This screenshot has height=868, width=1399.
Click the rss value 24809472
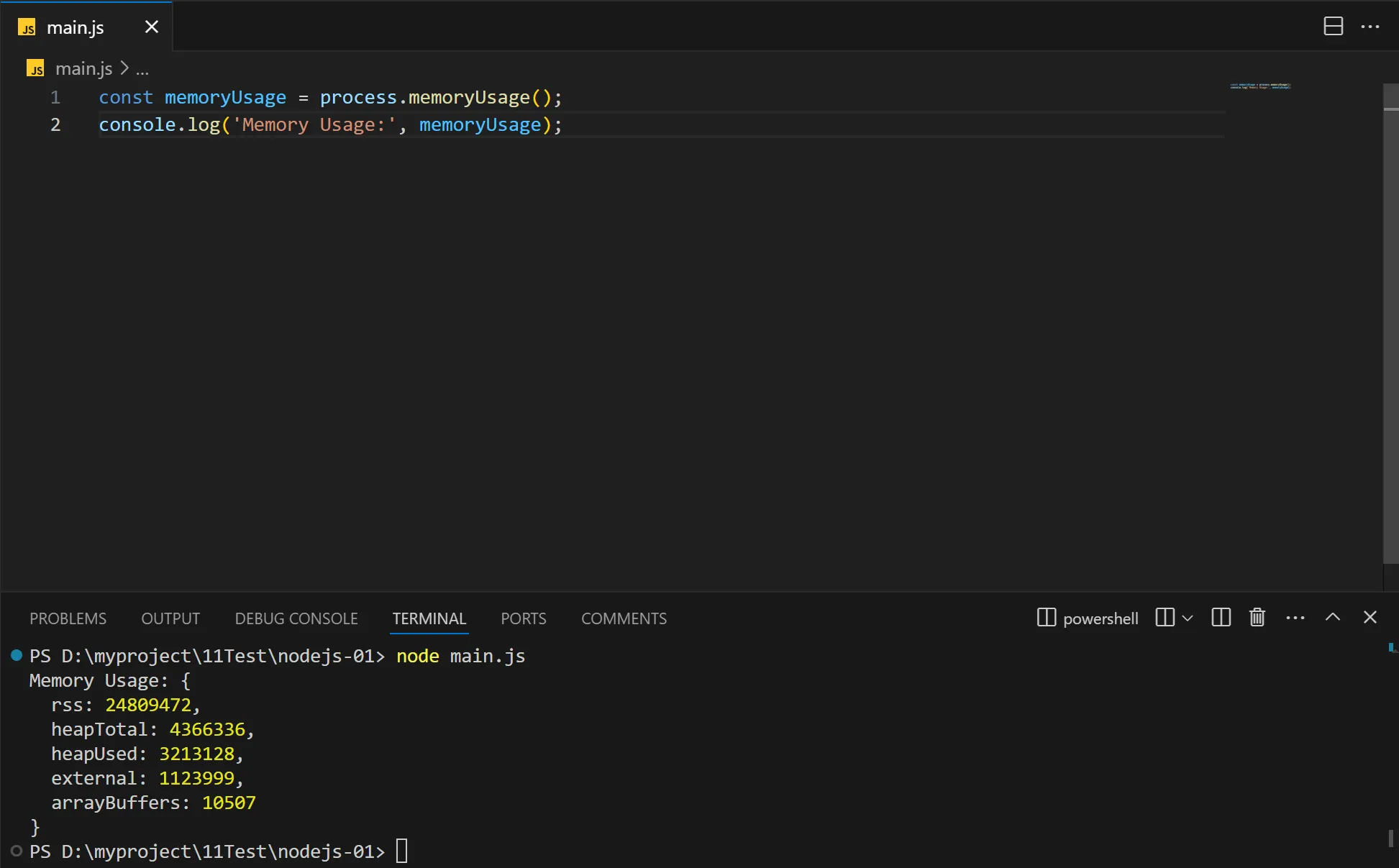pos(148,705)
